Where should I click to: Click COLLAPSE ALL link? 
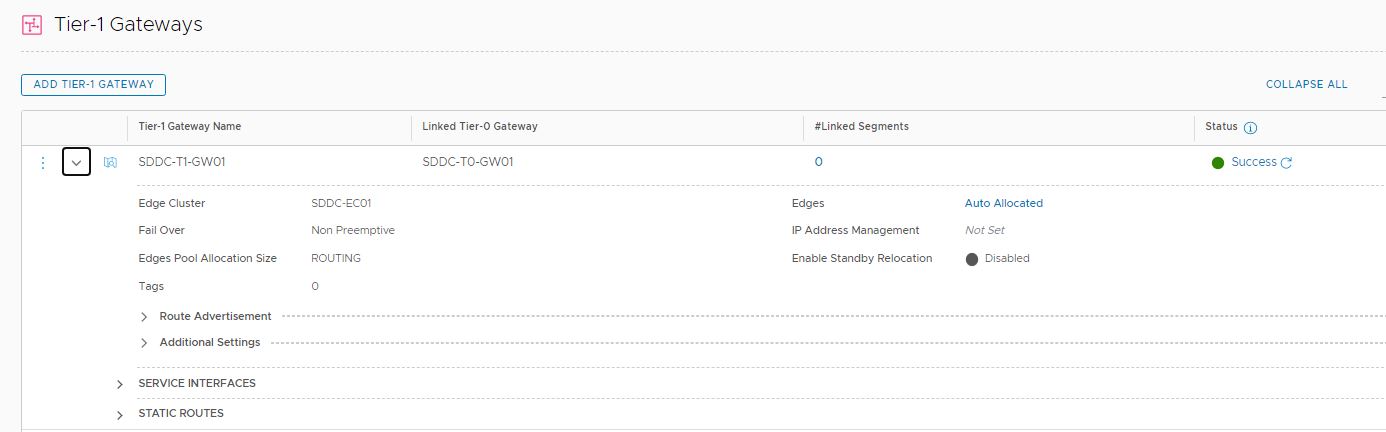point(1306,85)
